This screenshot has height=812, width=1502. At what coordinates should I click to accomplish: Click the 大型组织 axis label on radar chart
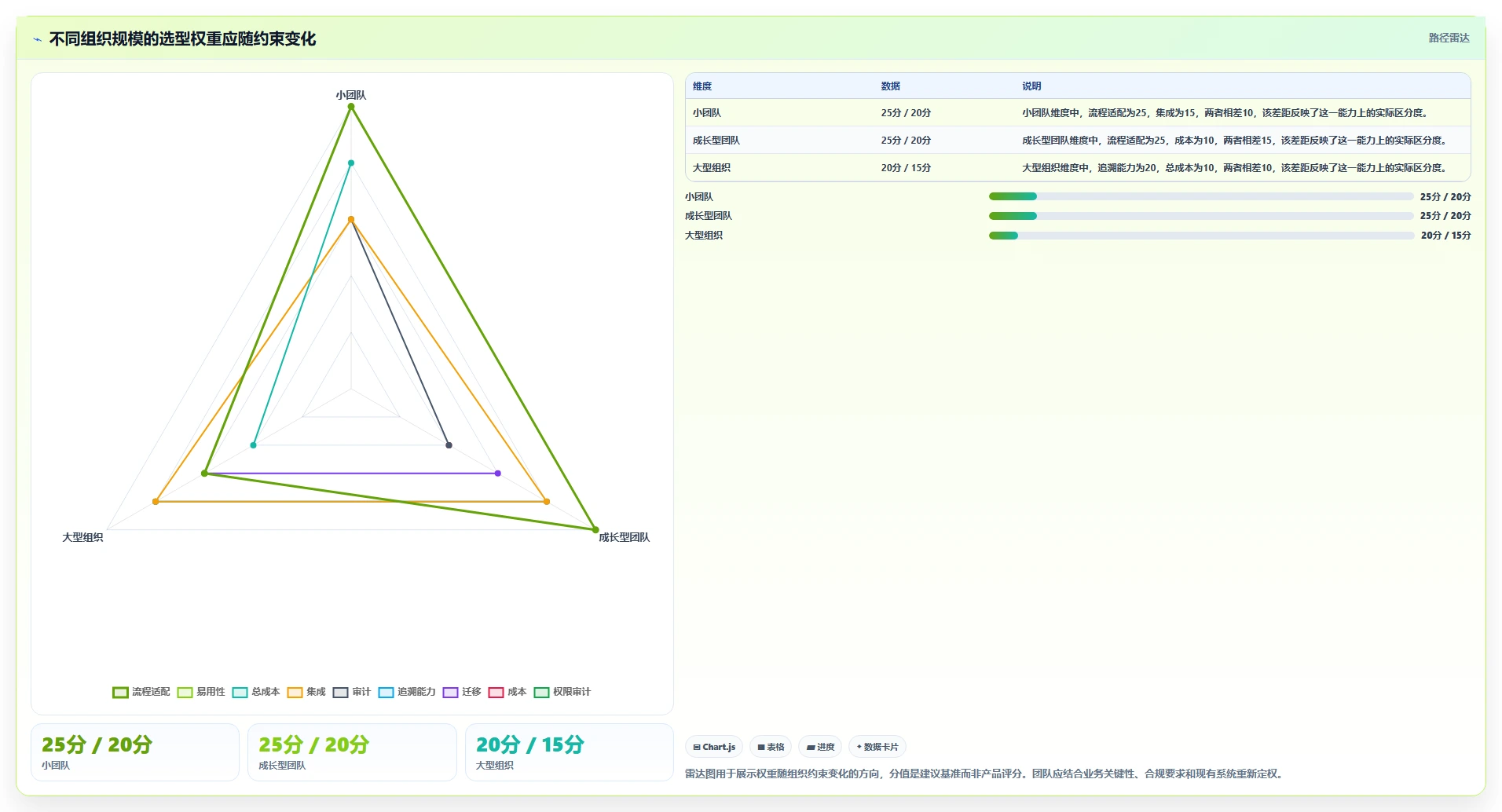82,537
